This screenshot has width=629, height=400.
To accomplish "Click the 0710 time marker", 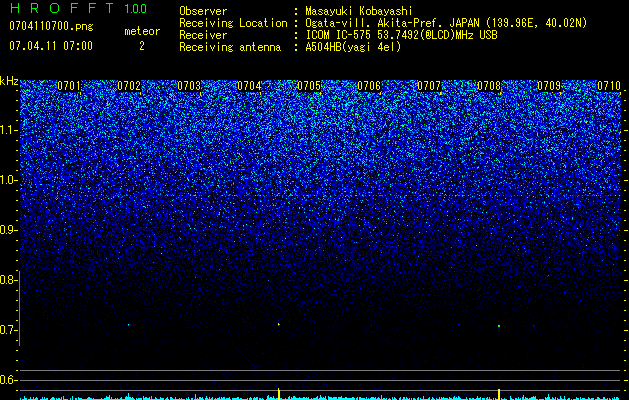I will pos(609,86).
